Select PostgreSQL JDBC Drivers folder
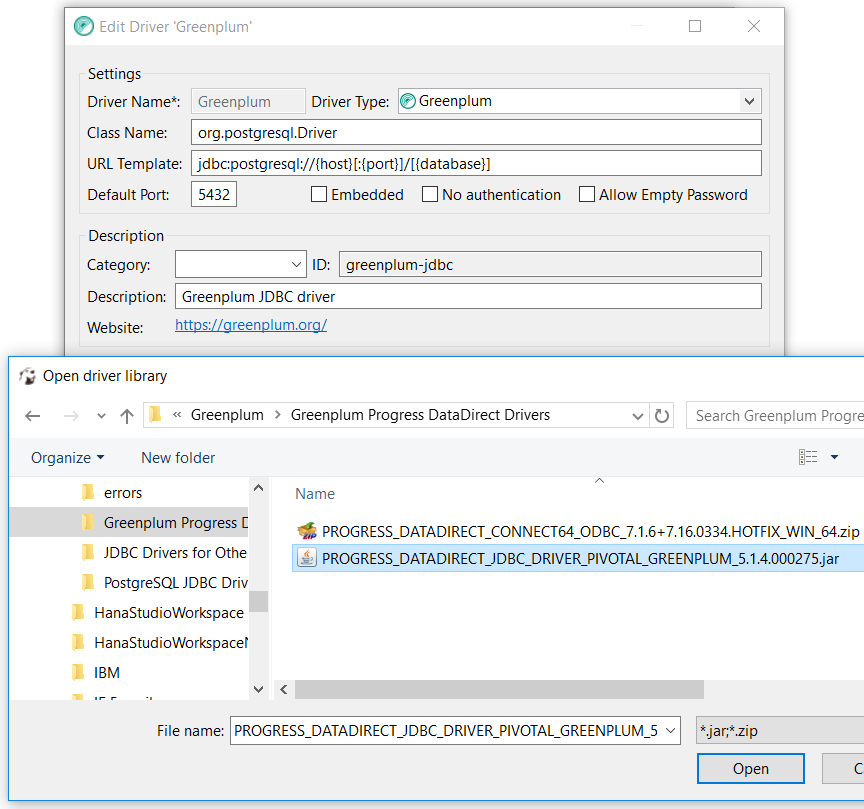 [175, 583]
